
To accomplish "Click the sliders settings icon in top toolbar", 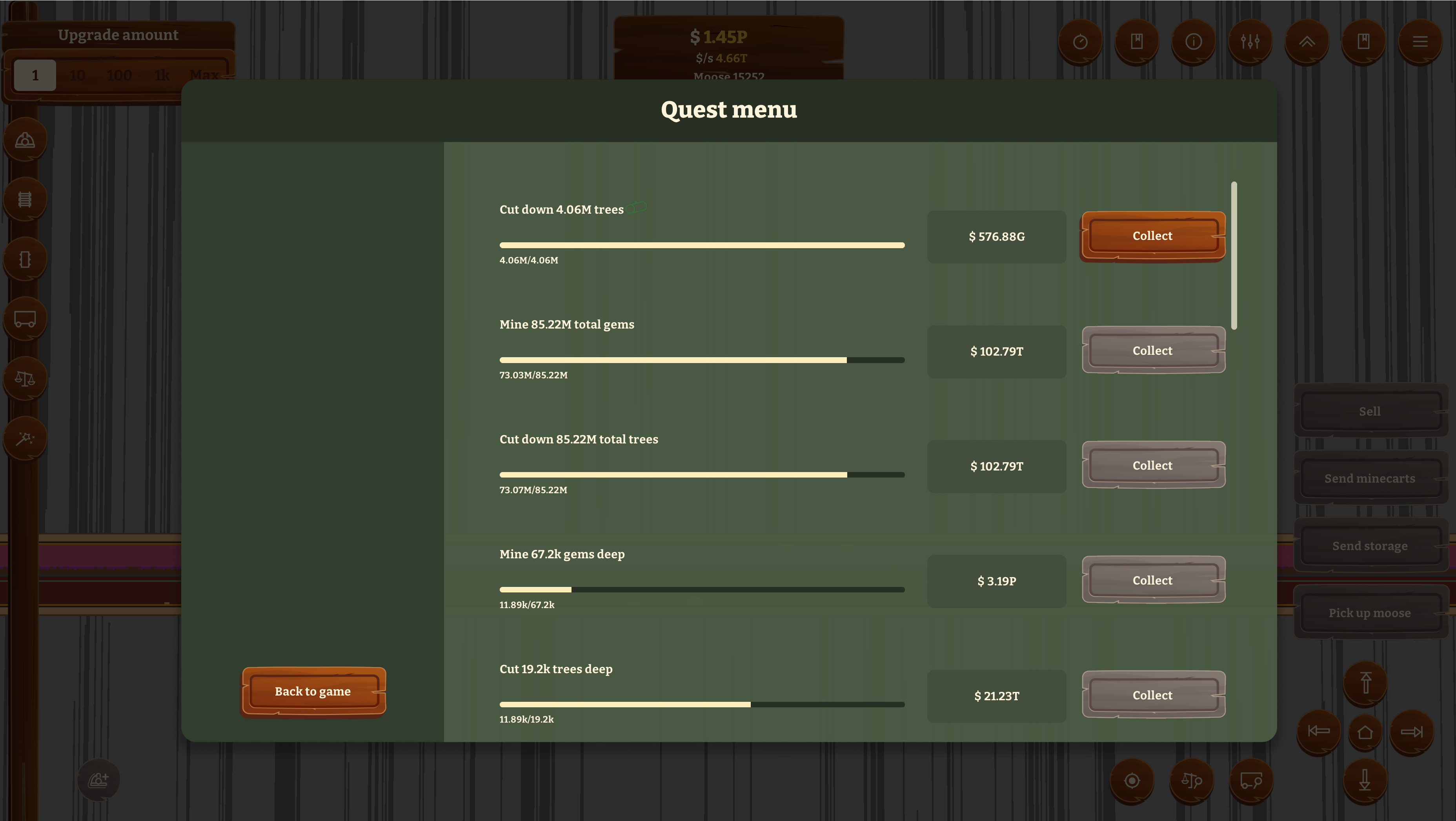I will pyautogui.click(x=1250, y=42).
